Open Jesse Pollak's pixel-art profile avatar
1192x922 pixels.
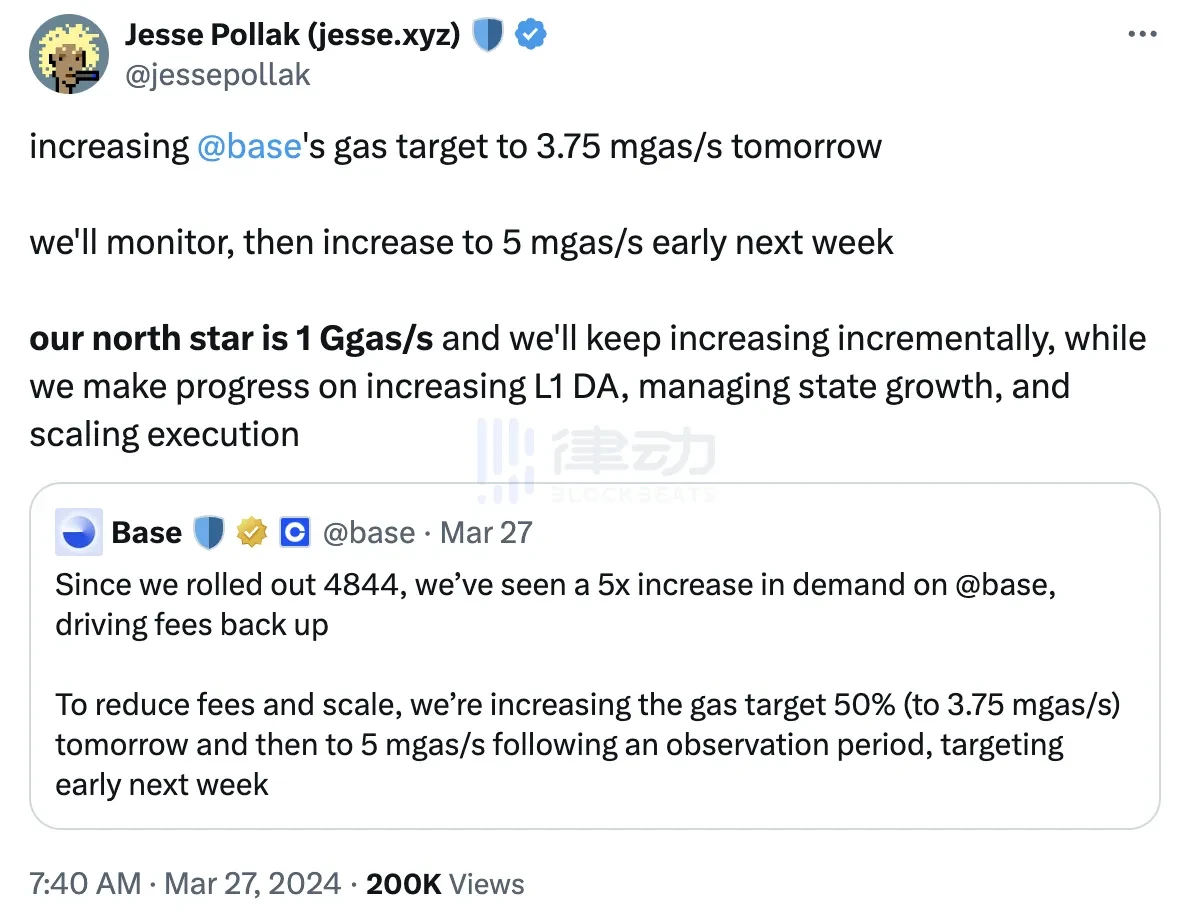coord(69,54)
